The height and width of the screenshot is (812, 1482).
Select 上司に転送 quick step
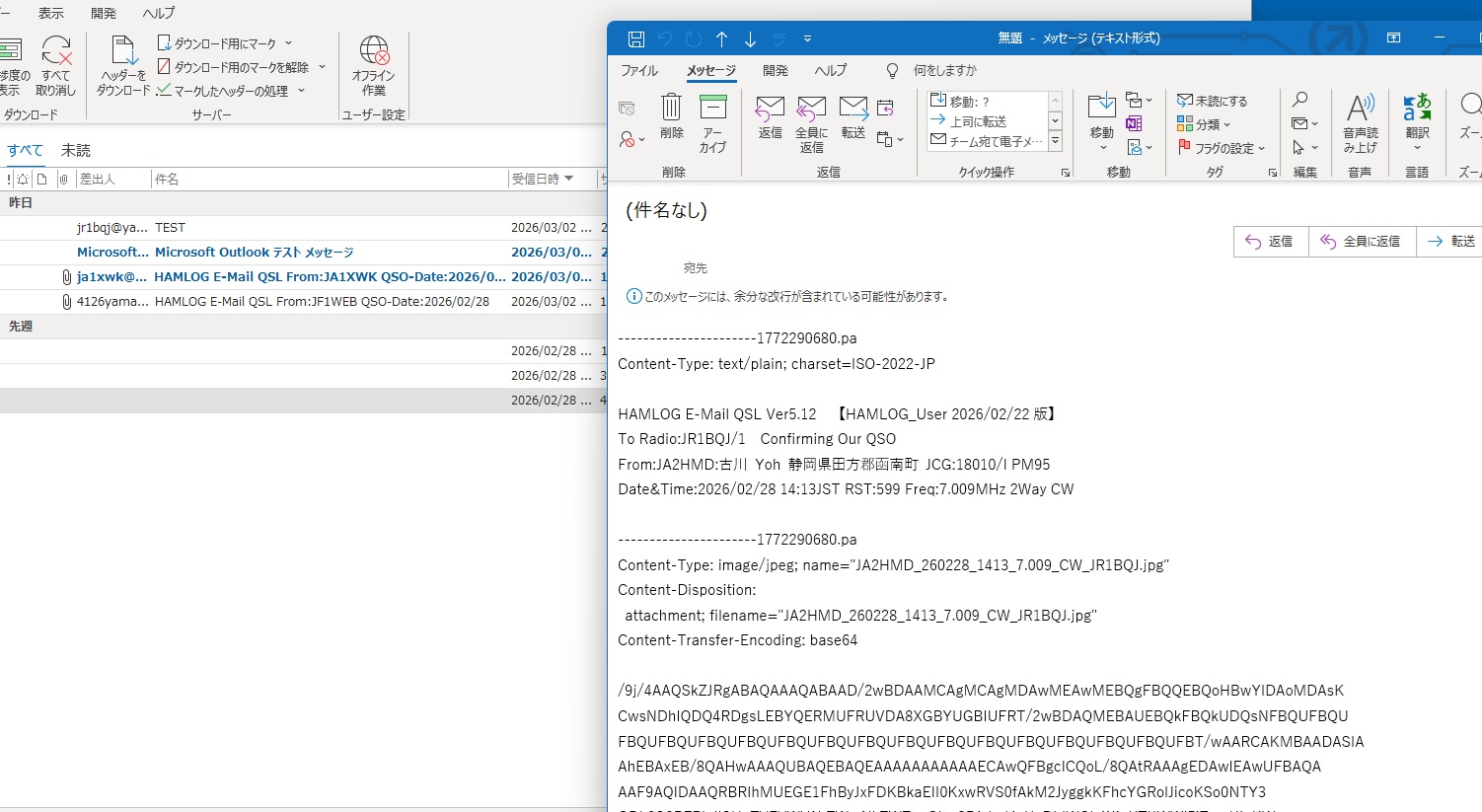click(x=977, y=121)
